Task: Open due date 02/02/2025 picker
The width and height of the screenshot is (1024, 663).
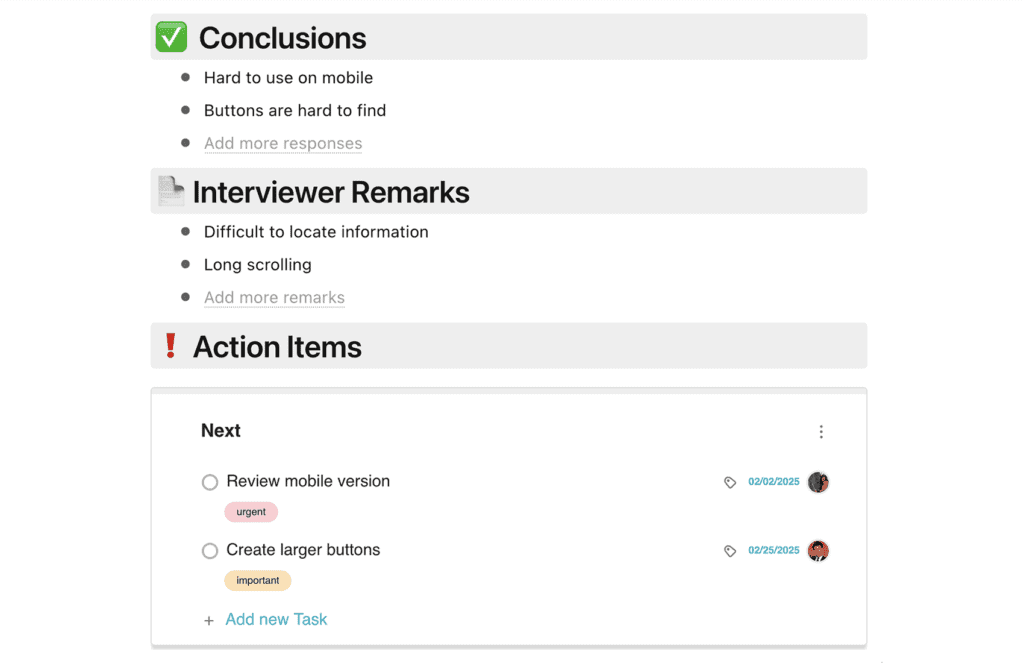Action: tap(774, 482)
